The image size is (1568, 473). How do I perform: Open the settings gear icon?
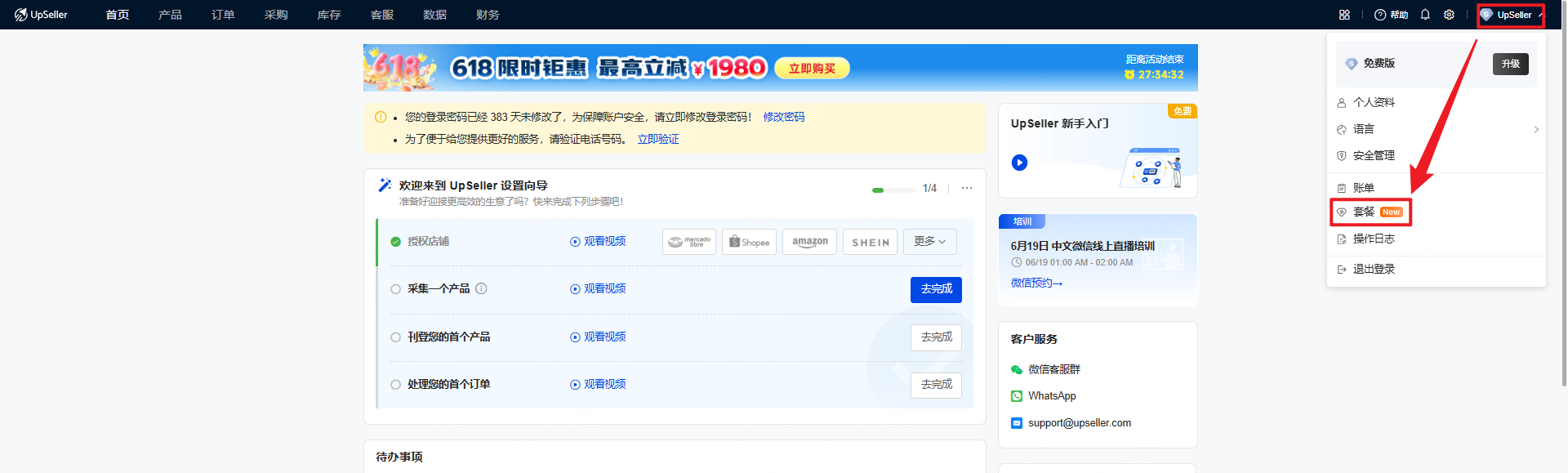tap(1449, 15)
